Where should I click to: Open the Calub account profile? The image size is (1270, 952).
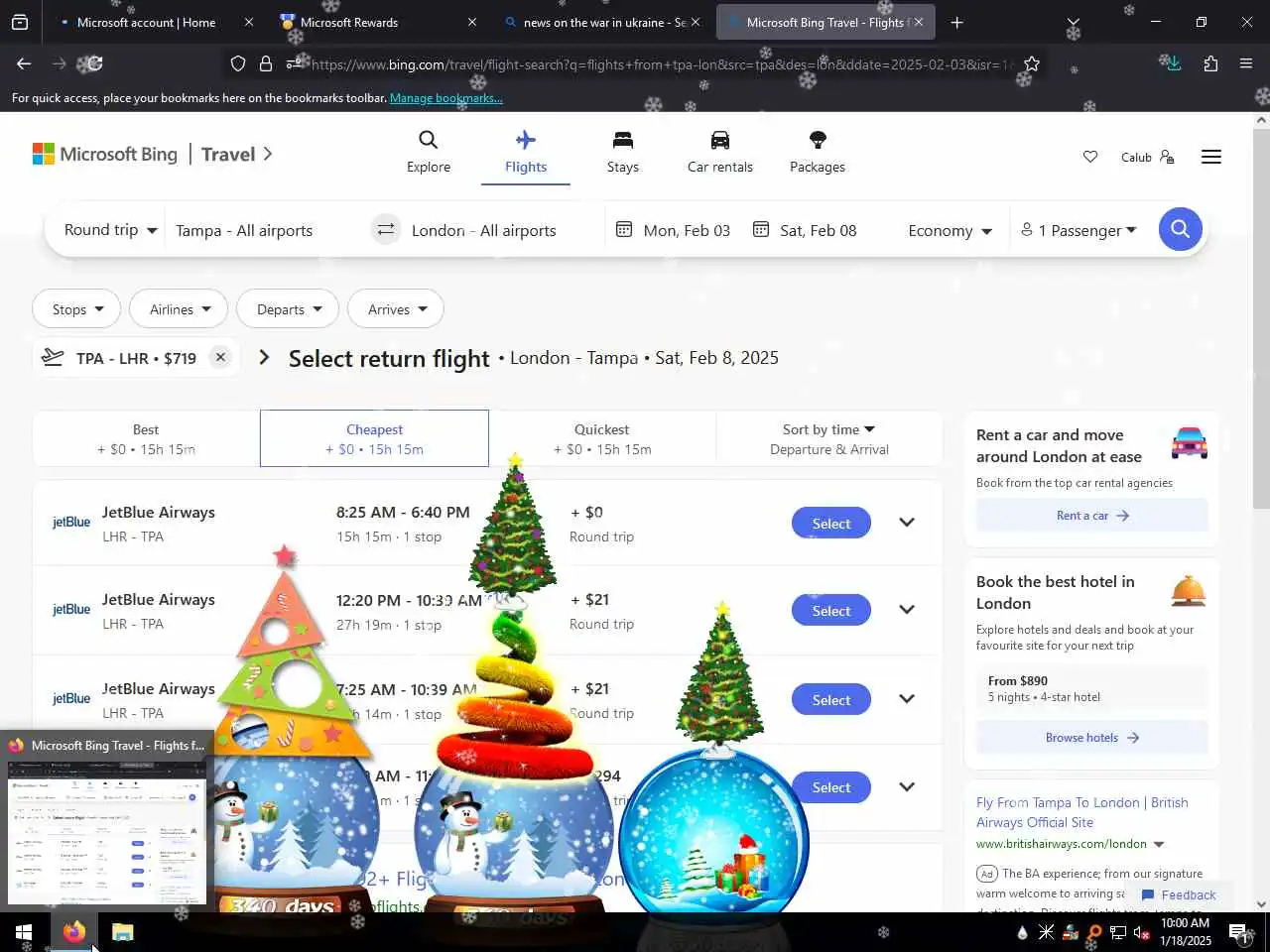pyautogui.click(x=1147, y=157)
